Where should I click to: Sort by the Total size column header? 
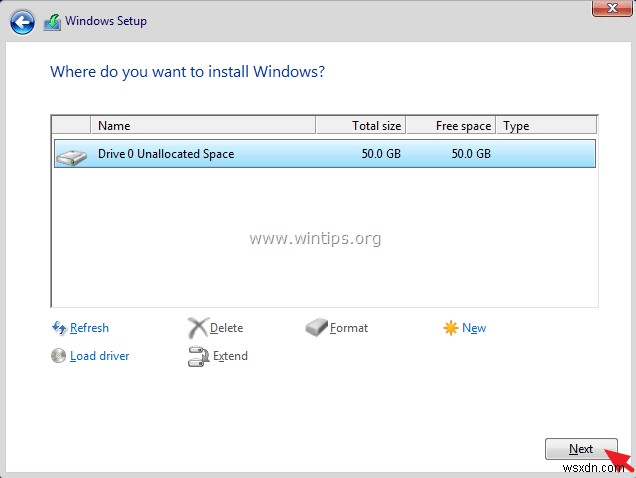click(361, 125)
